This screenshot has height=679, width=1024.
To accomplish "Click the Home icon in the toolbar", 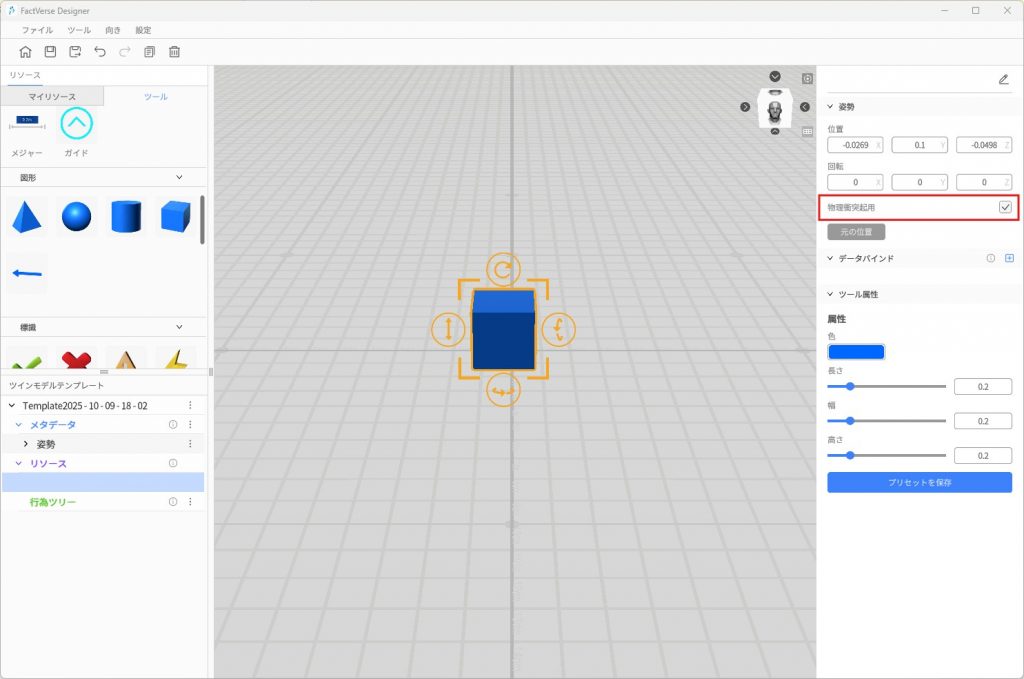I will click(x=26, y=52).
